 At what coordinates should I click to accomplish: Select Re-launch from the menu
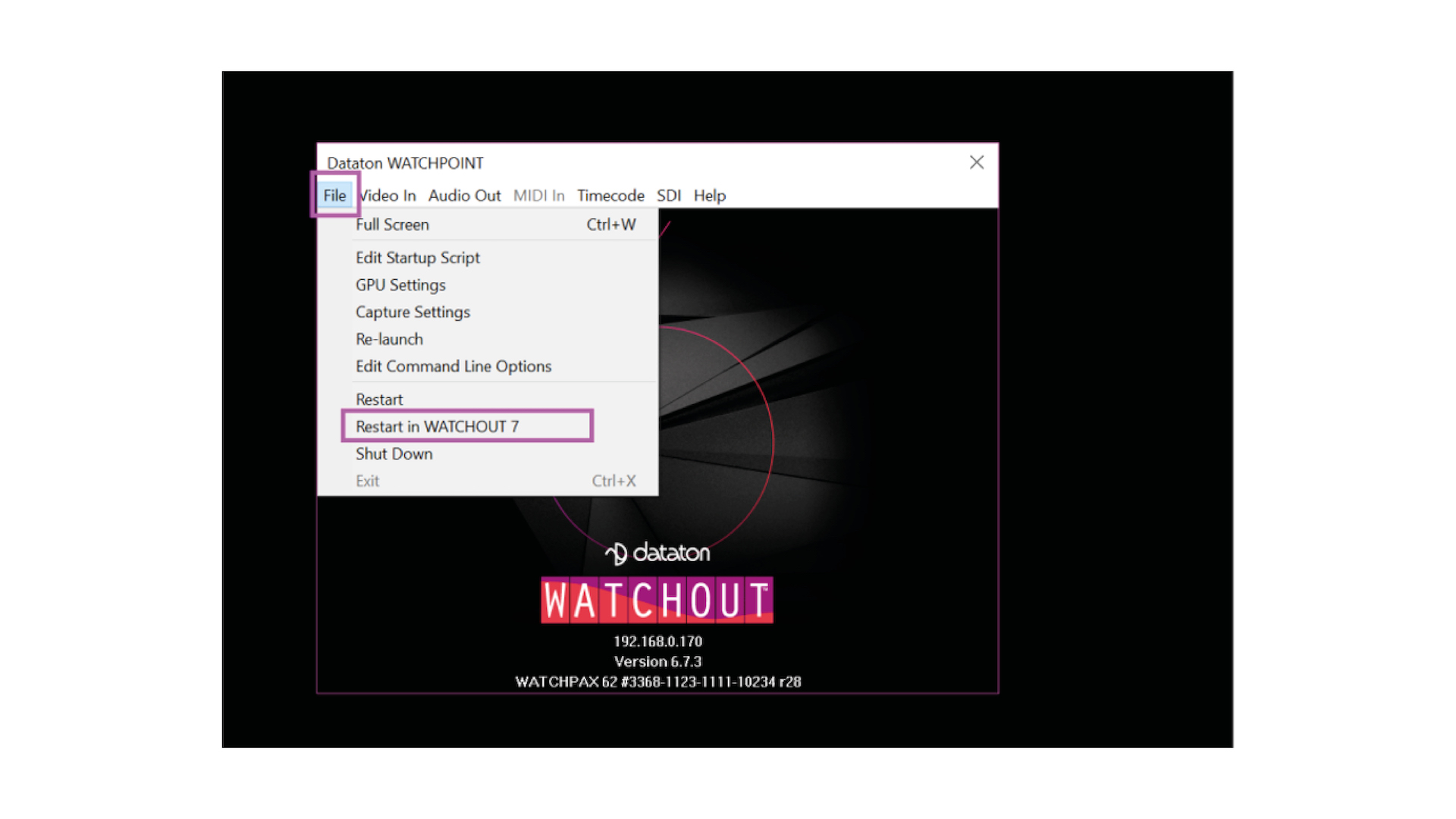389,339
